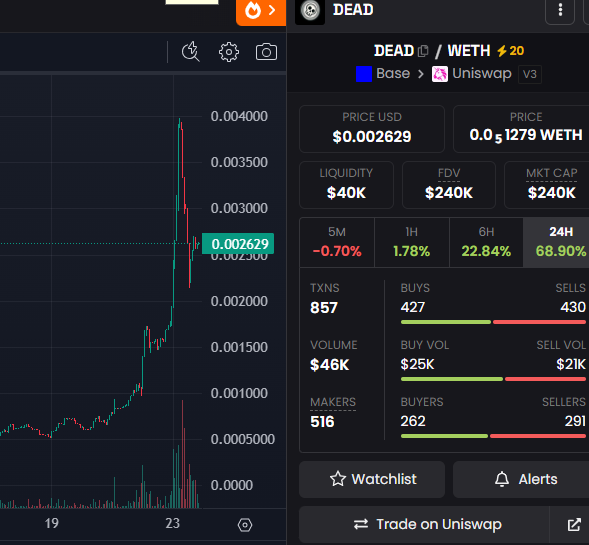Click Trade on Uniswap button
Viewport: 589px width, 545px height.
[424, 524]
